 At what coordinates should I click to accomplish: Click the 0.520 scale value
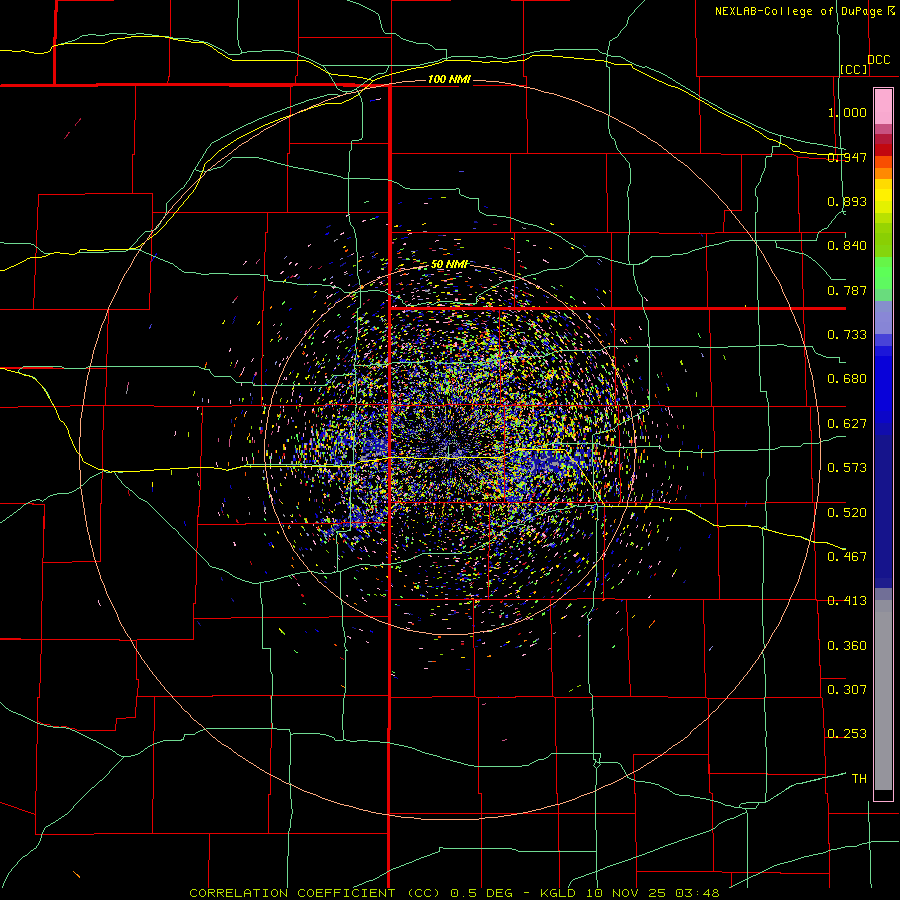(x=847, y=513)
